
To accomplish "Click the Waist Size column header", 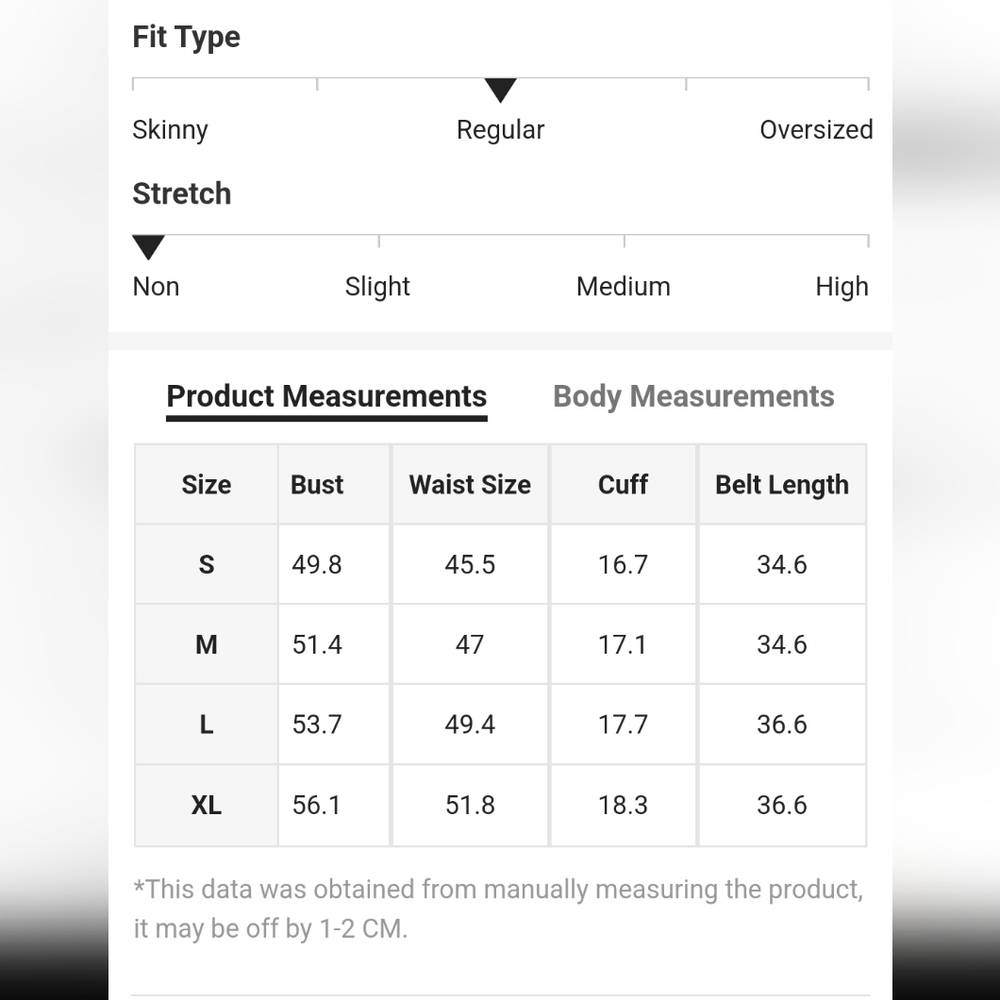I will pyautogui.click(x=470, y=485).
